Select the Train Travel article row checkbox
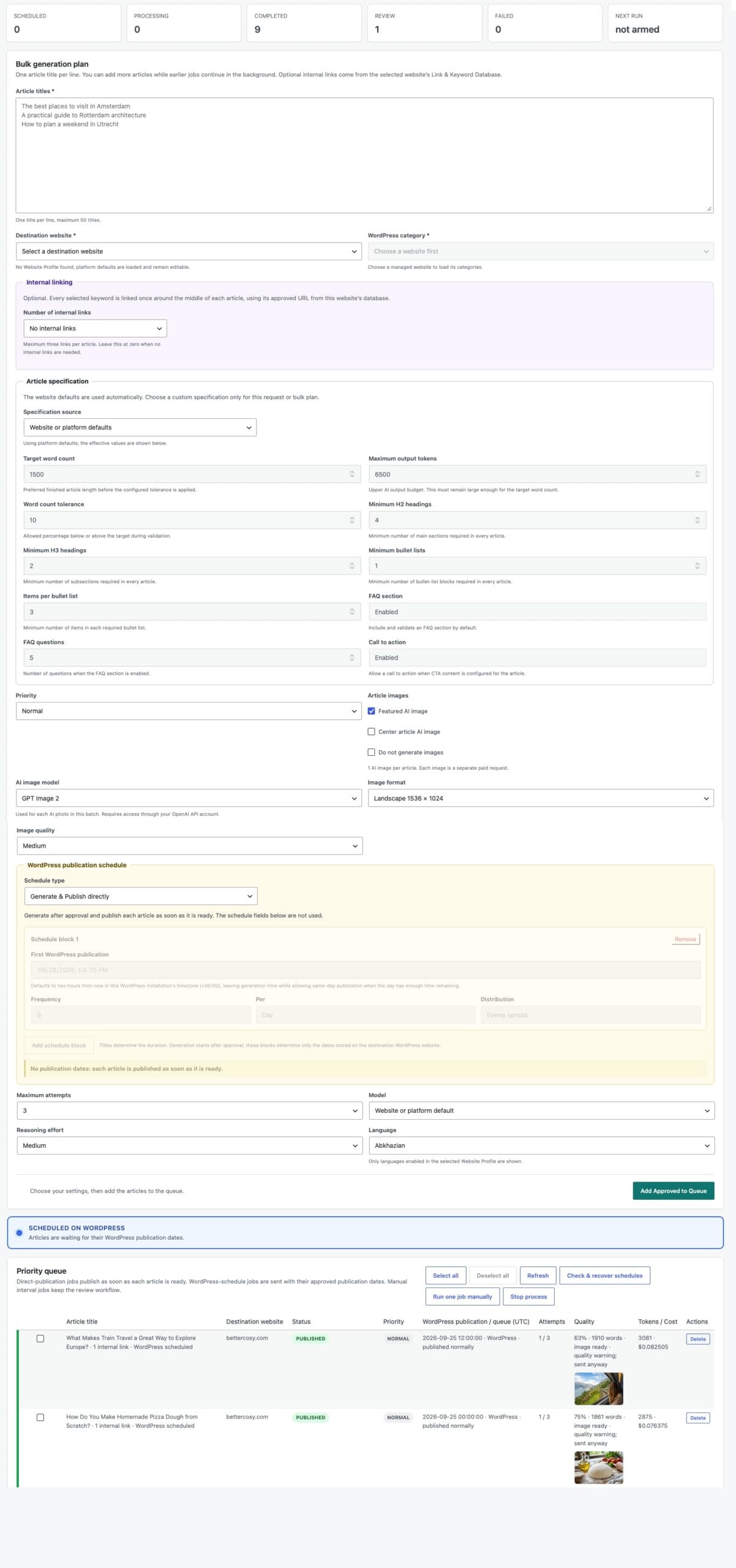The image size is (736, 1568). coord(40,1338)
